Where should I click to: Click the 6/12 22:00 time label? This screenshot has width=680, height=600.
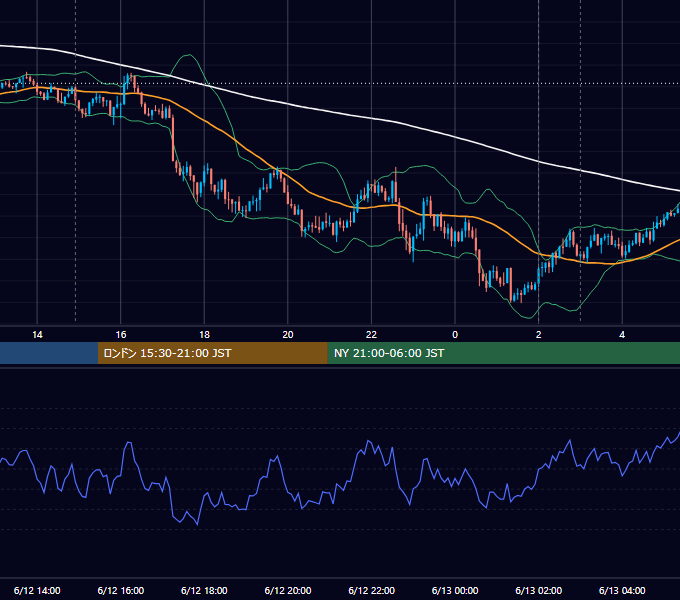371,590
